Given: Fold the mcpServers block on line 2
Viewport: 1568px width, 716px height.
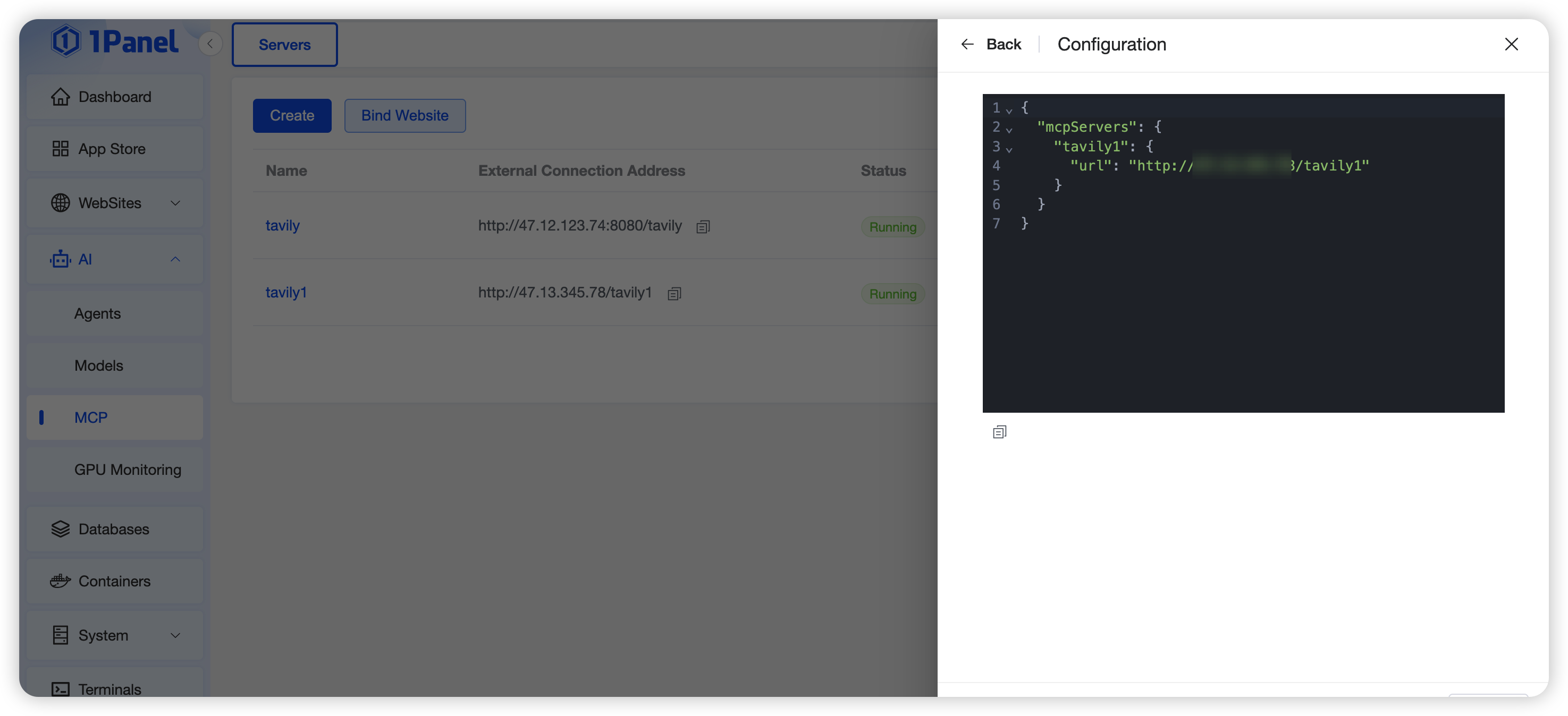Looking at the screenshot, I should (1009, 130).
